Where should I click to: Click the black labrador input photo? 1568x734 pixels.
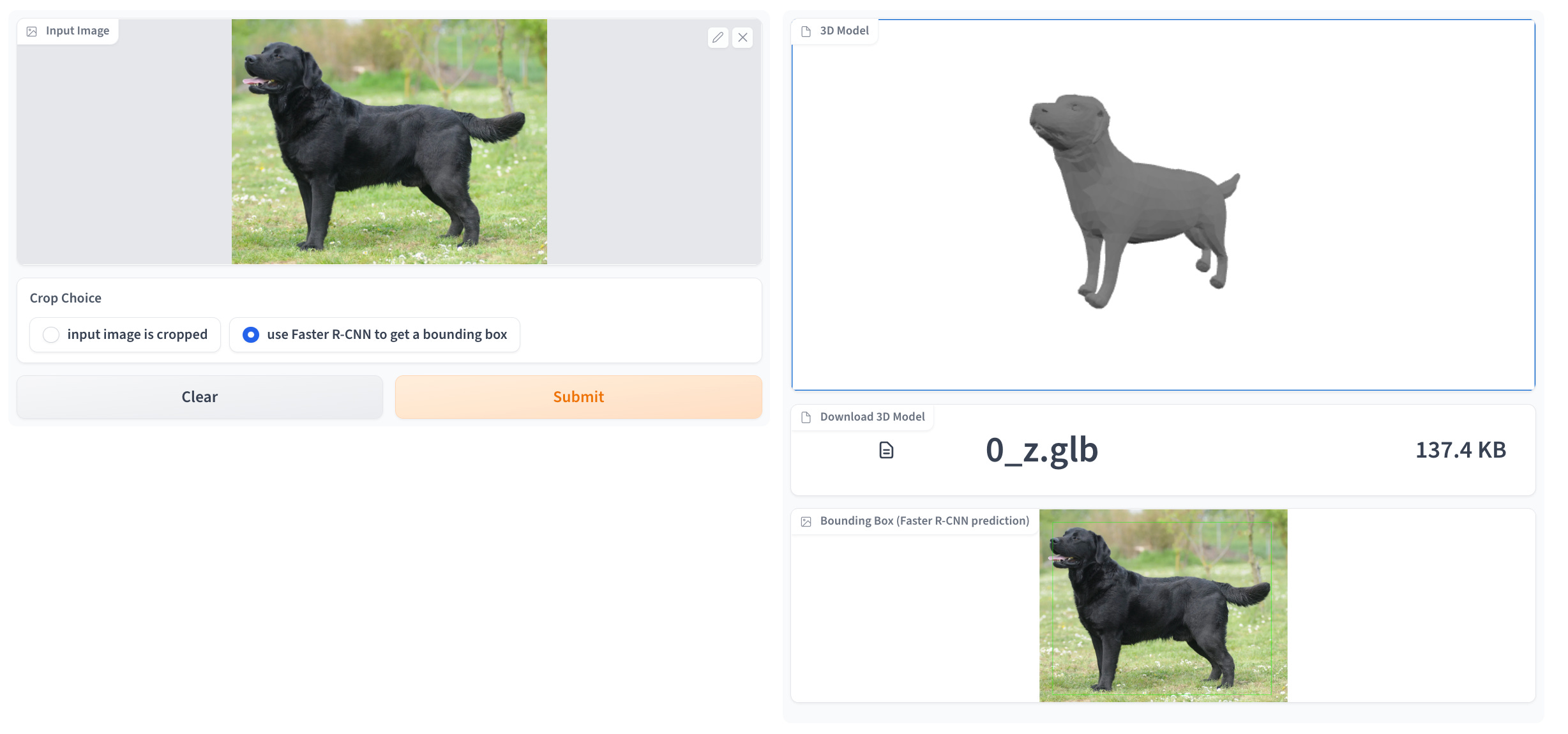pyautogui.click(x=389, y=142)
